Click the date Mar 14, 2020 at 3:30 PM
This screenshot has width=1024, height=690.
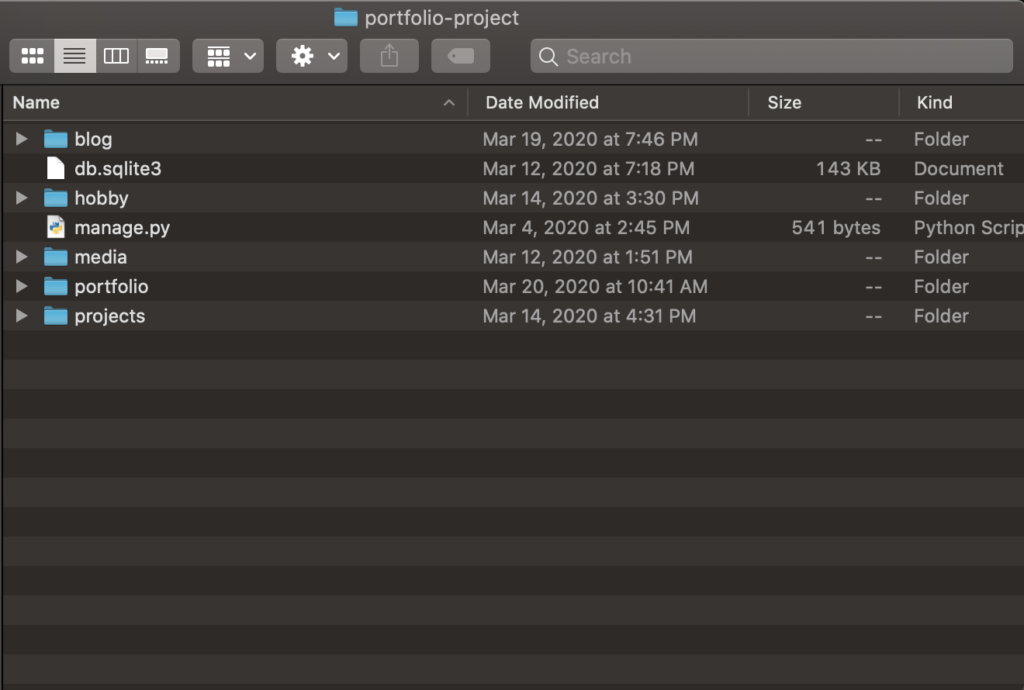[x=590, y=198]
